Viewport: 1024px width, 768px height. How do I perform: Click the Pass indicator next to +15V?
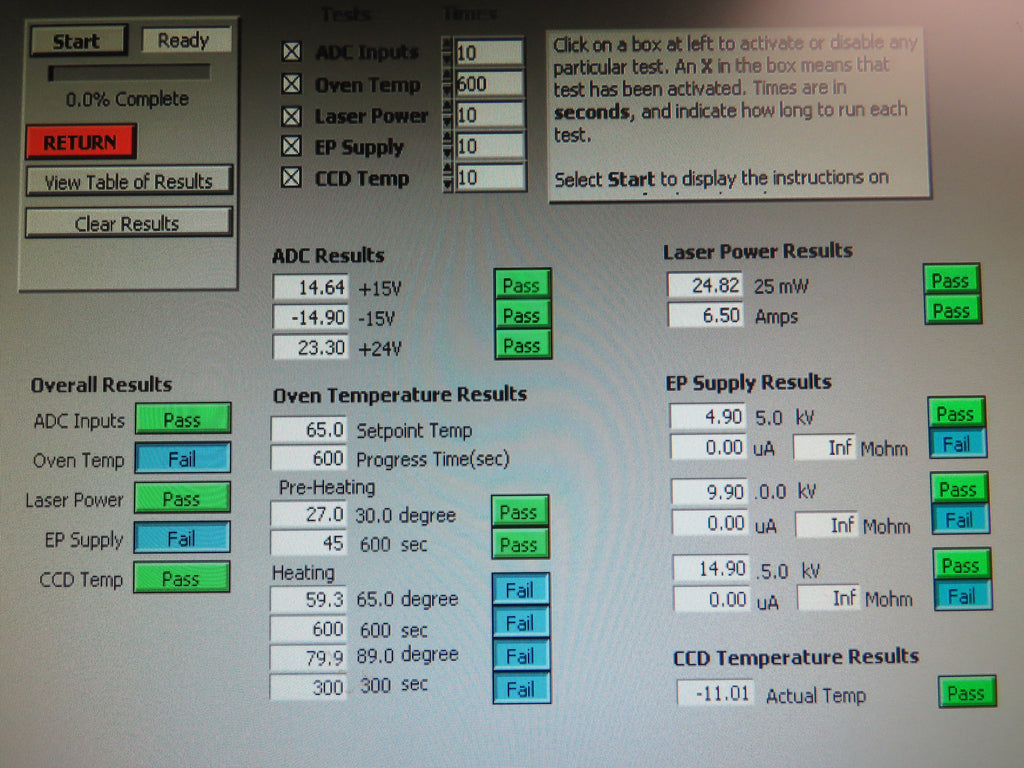tap(522, 285)
